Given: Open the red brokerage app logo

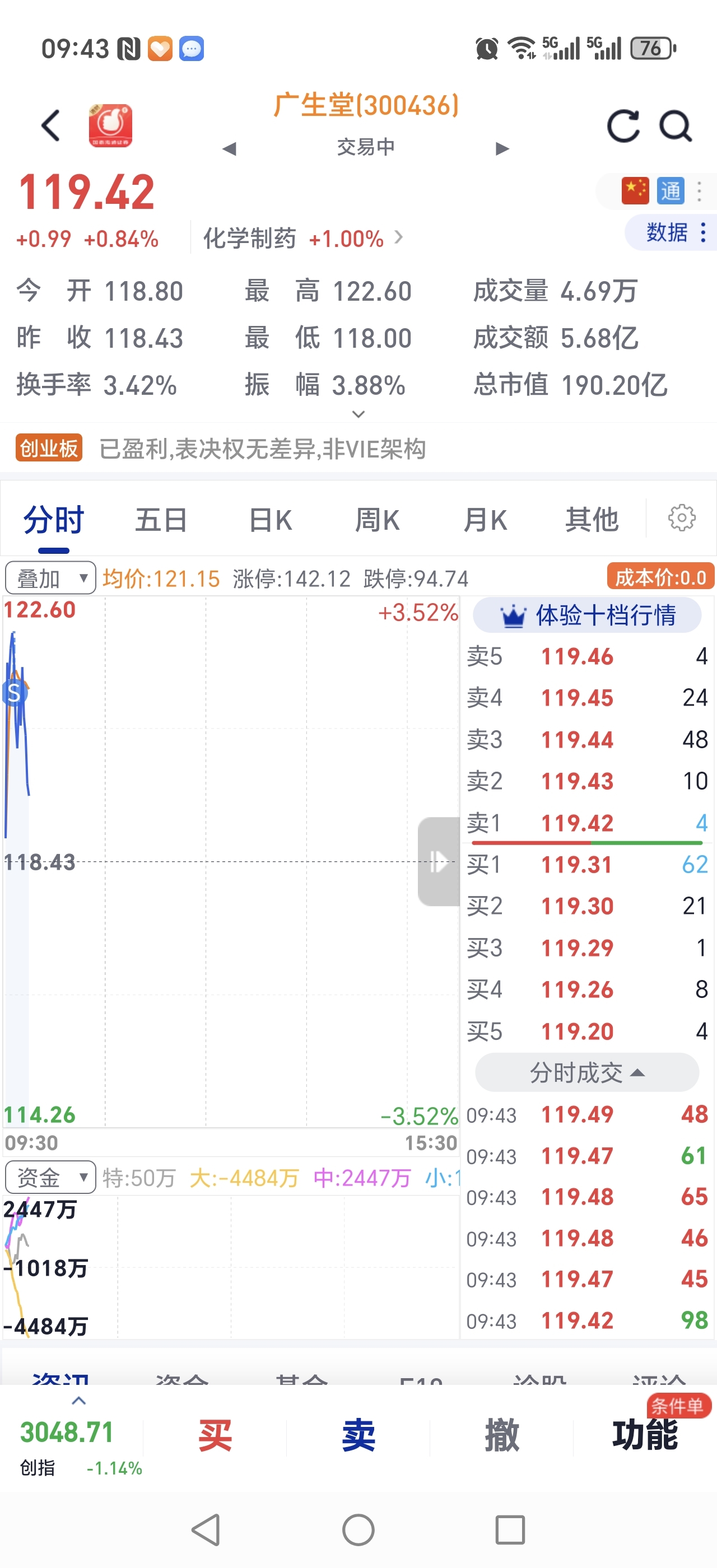Looking at the screenshot, I should 110,125.
